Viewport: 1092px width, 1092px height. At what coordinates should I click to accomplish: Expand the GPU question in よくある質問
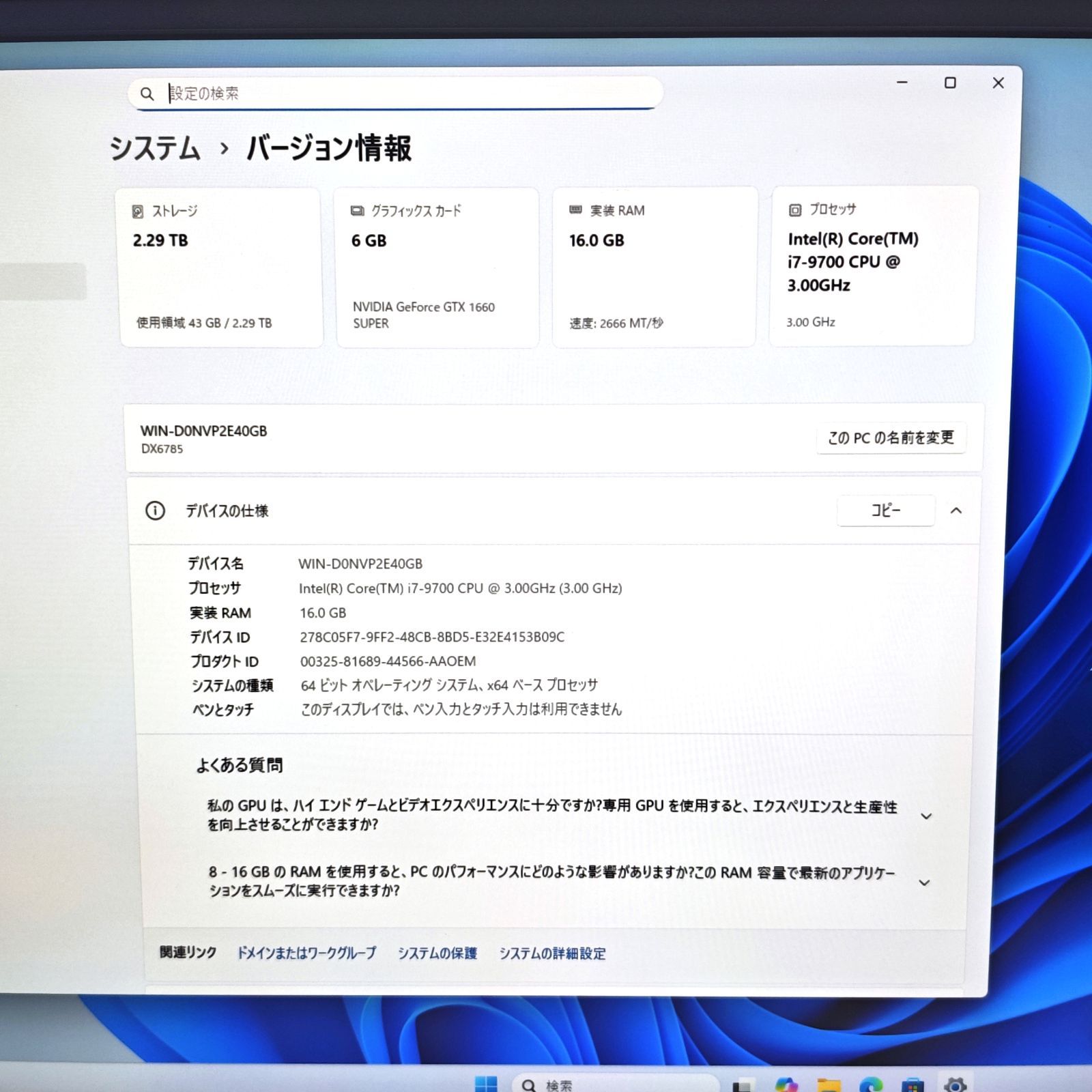point(926,816)
